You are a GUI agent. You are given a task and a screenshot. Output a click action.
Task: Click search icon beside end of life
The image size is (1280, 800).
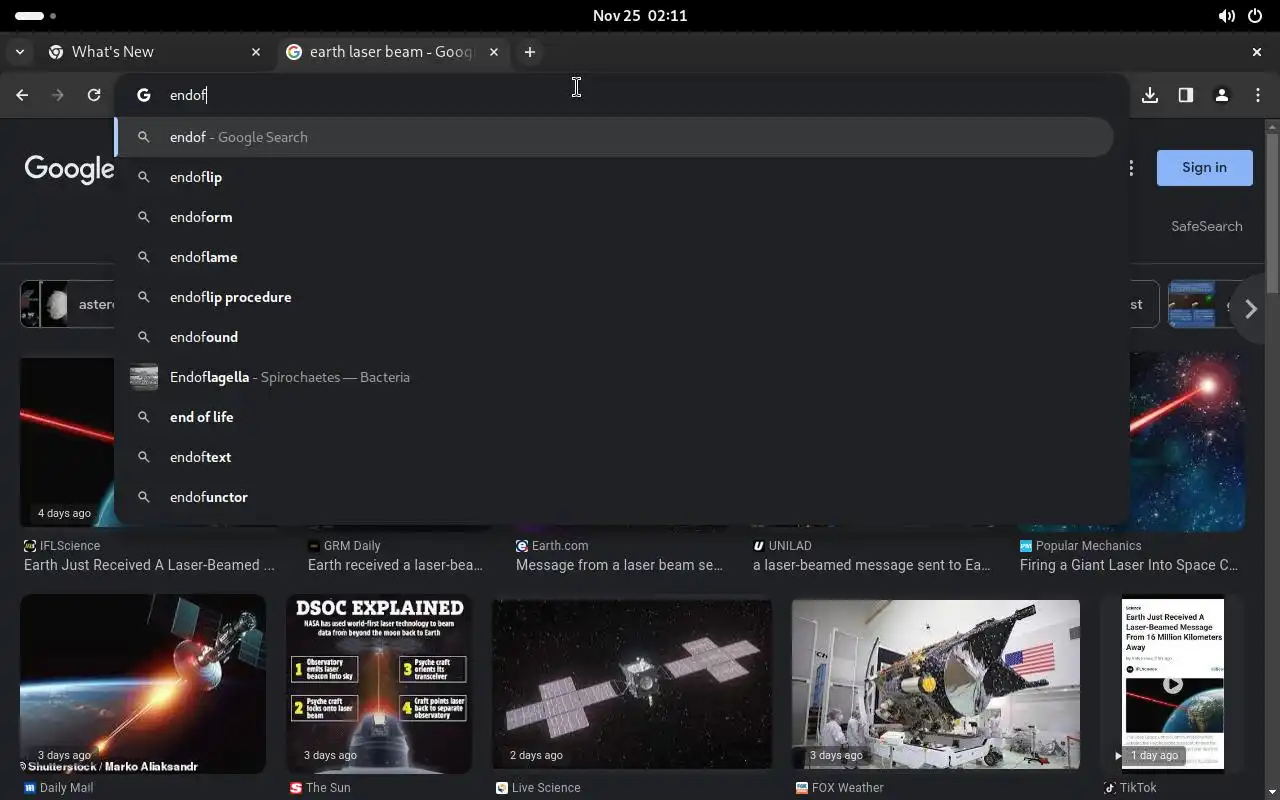144,417
